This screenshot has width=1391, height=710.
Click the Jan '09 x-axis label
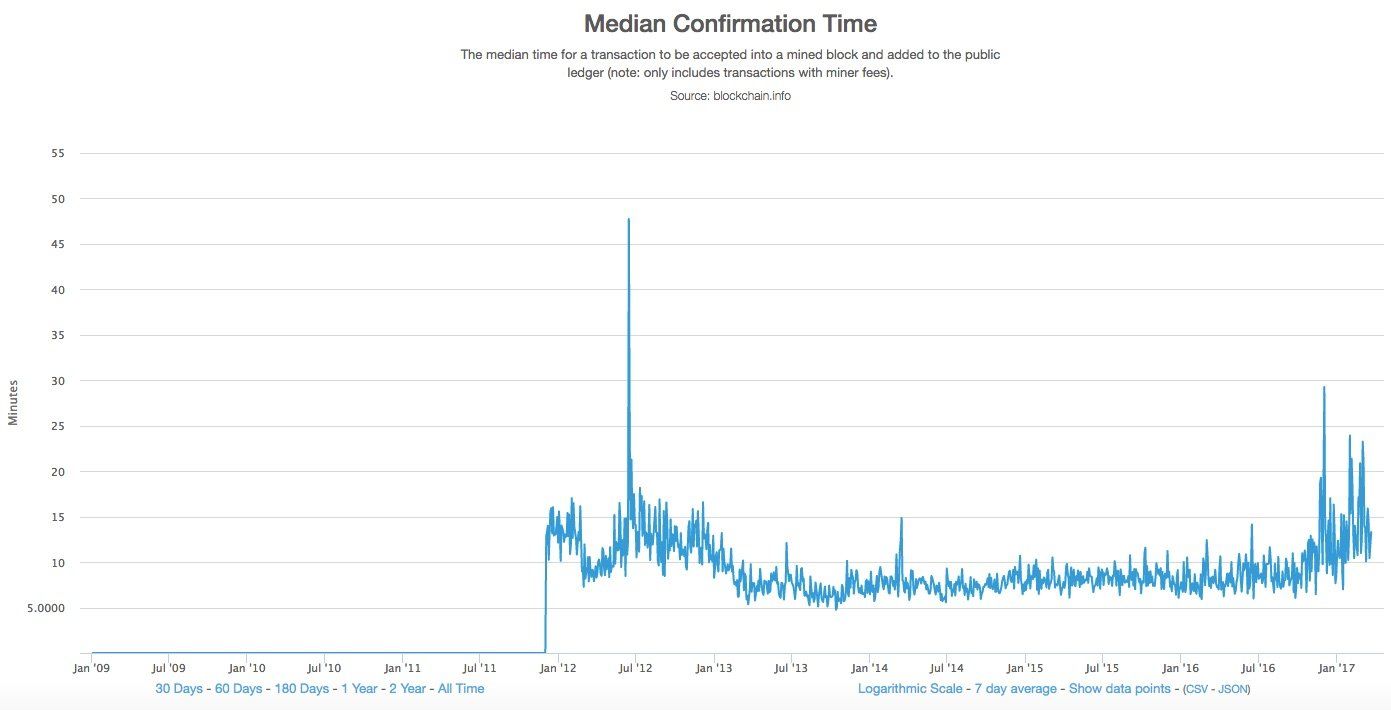coord(93,667)
